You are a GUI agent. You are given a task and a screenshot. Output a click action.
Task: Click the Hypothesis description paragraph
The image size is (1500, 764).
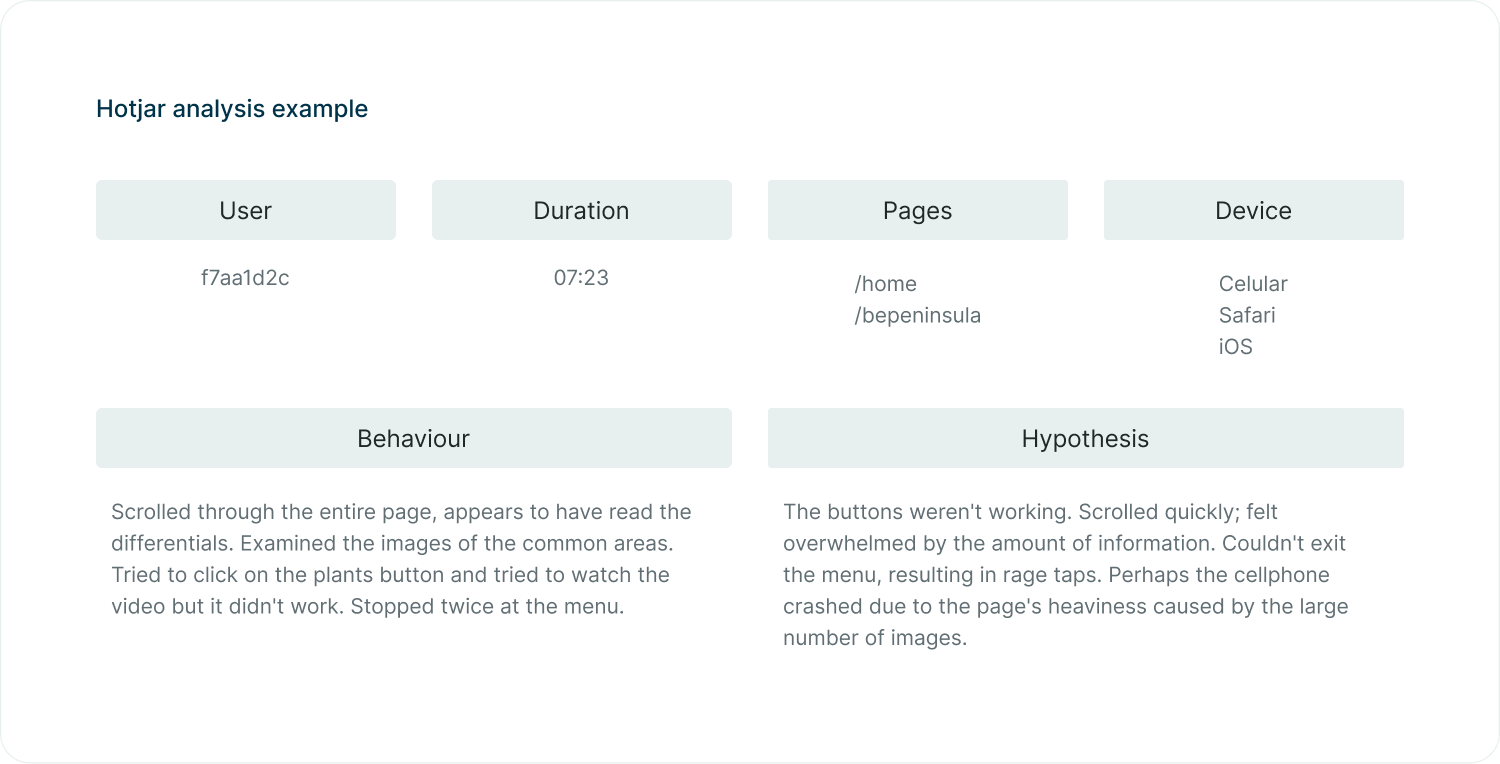[1066, 575]
